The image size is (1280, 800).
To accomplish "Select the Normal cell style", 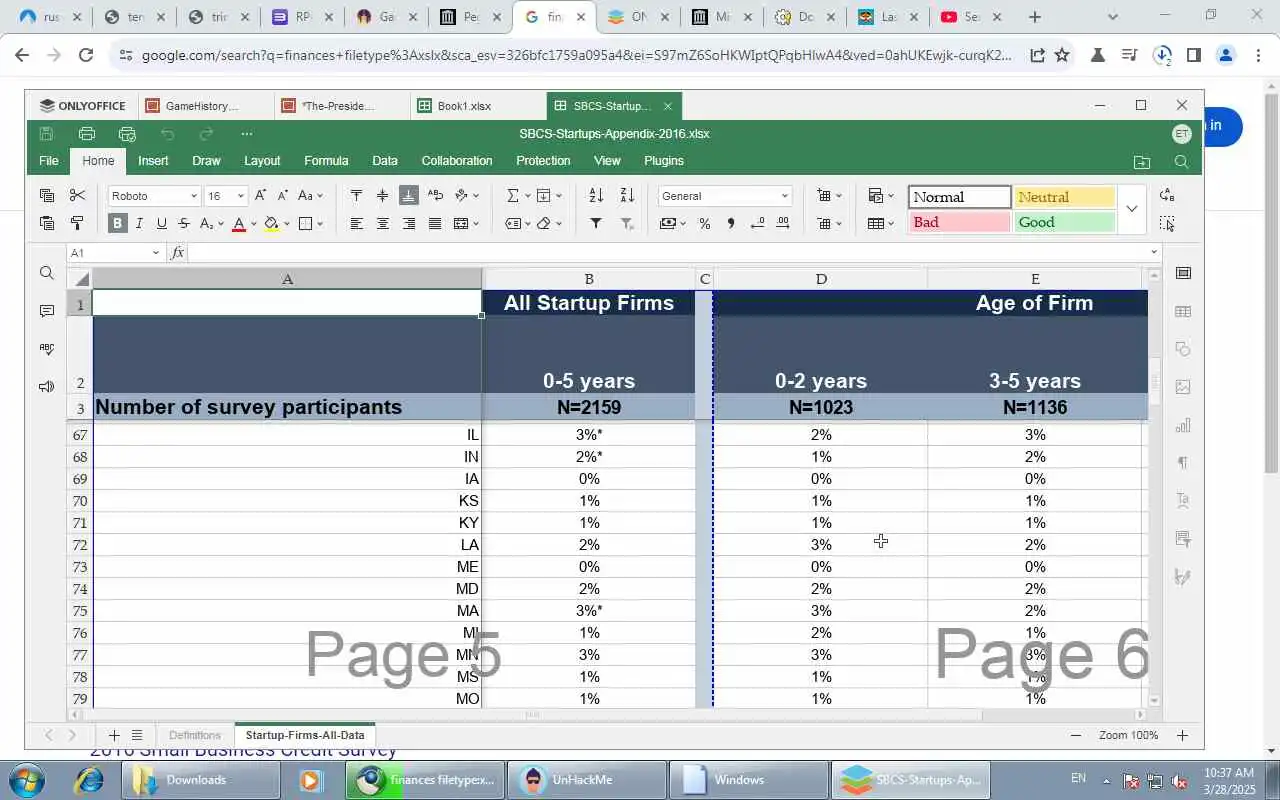I will (959, 197).
